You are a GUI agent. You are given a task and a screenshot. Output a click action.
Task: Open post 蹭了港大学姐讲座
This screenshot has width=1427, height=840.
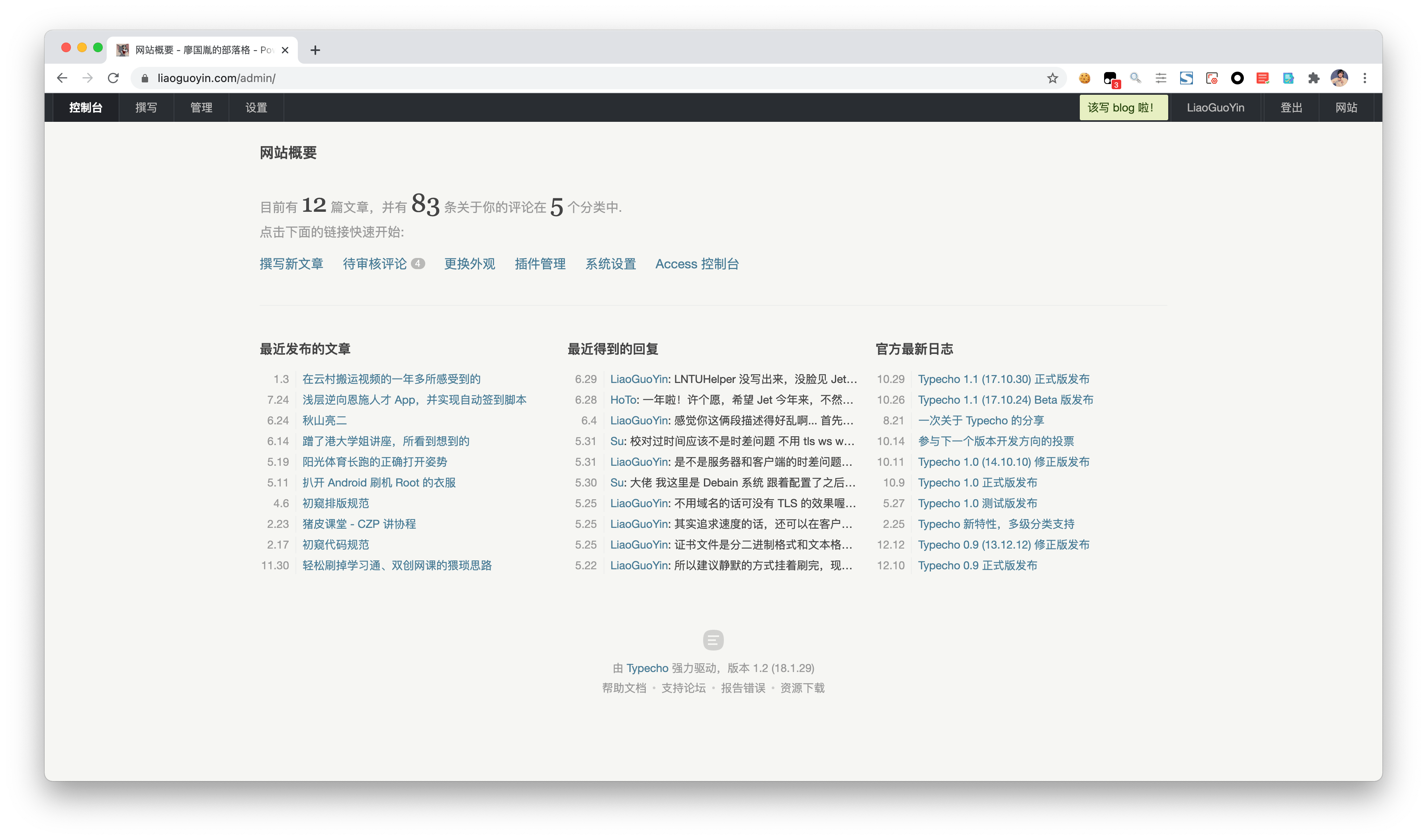coord(386,441)
